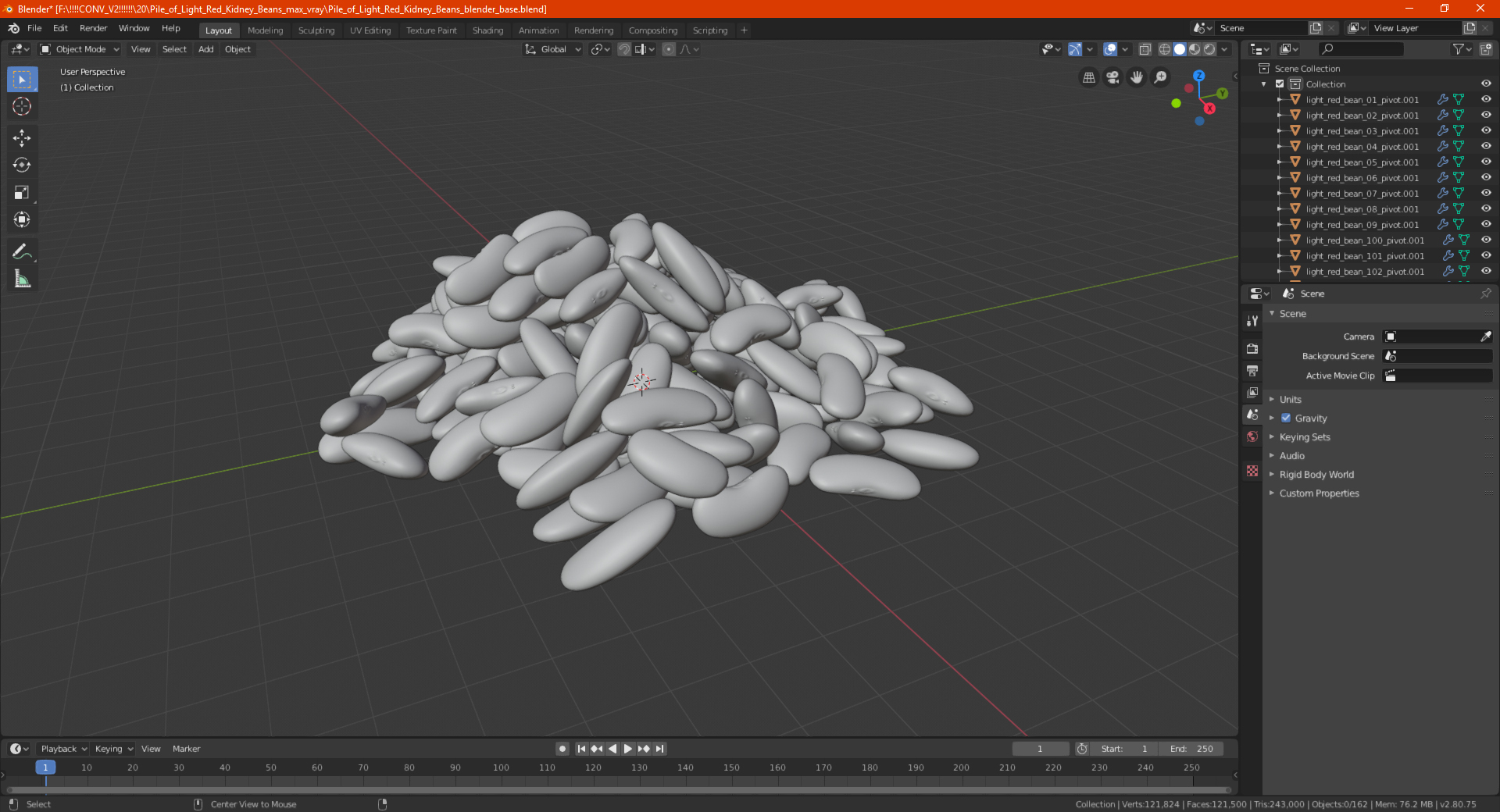Image resolution: width=1500 pixels, height=812 pixels.
Task: Open the View Layer properties tab
Action: point(1252,392)
